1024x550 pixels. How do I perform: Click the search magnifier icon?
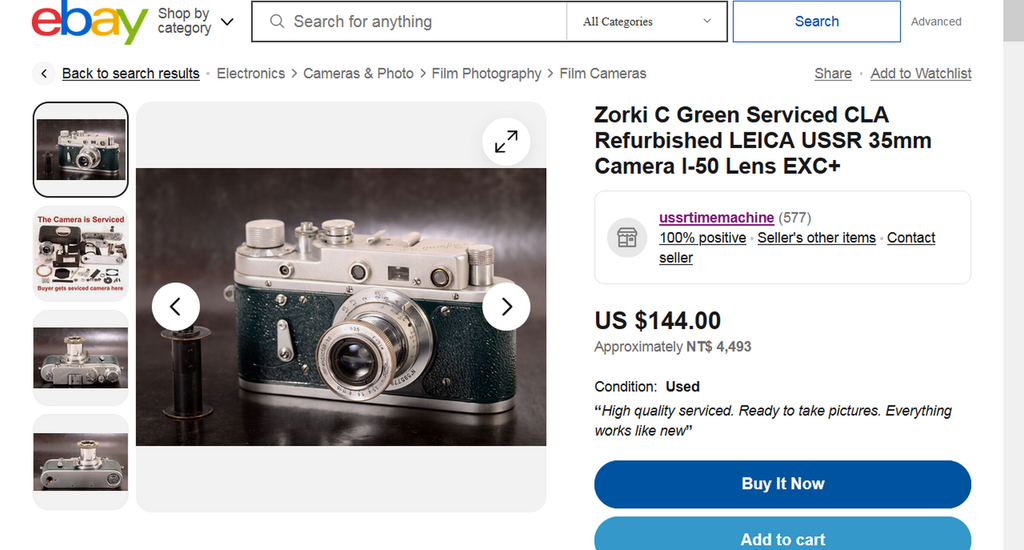point(275,22)
